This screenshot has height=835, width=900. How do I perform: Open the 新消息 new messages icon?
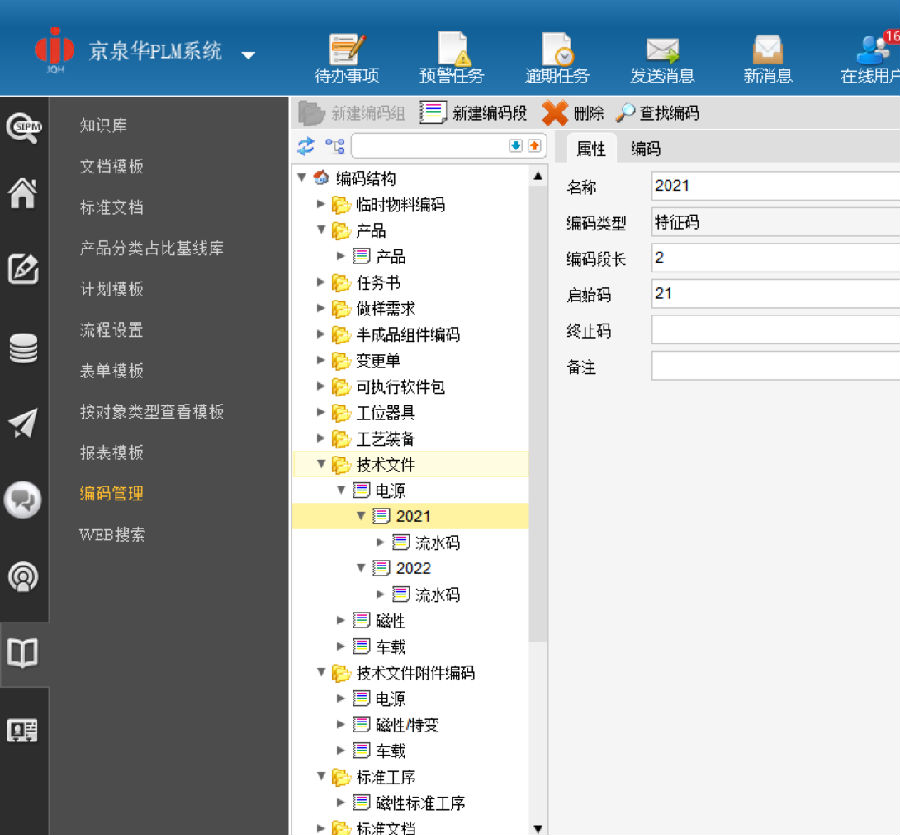[767, 57]
